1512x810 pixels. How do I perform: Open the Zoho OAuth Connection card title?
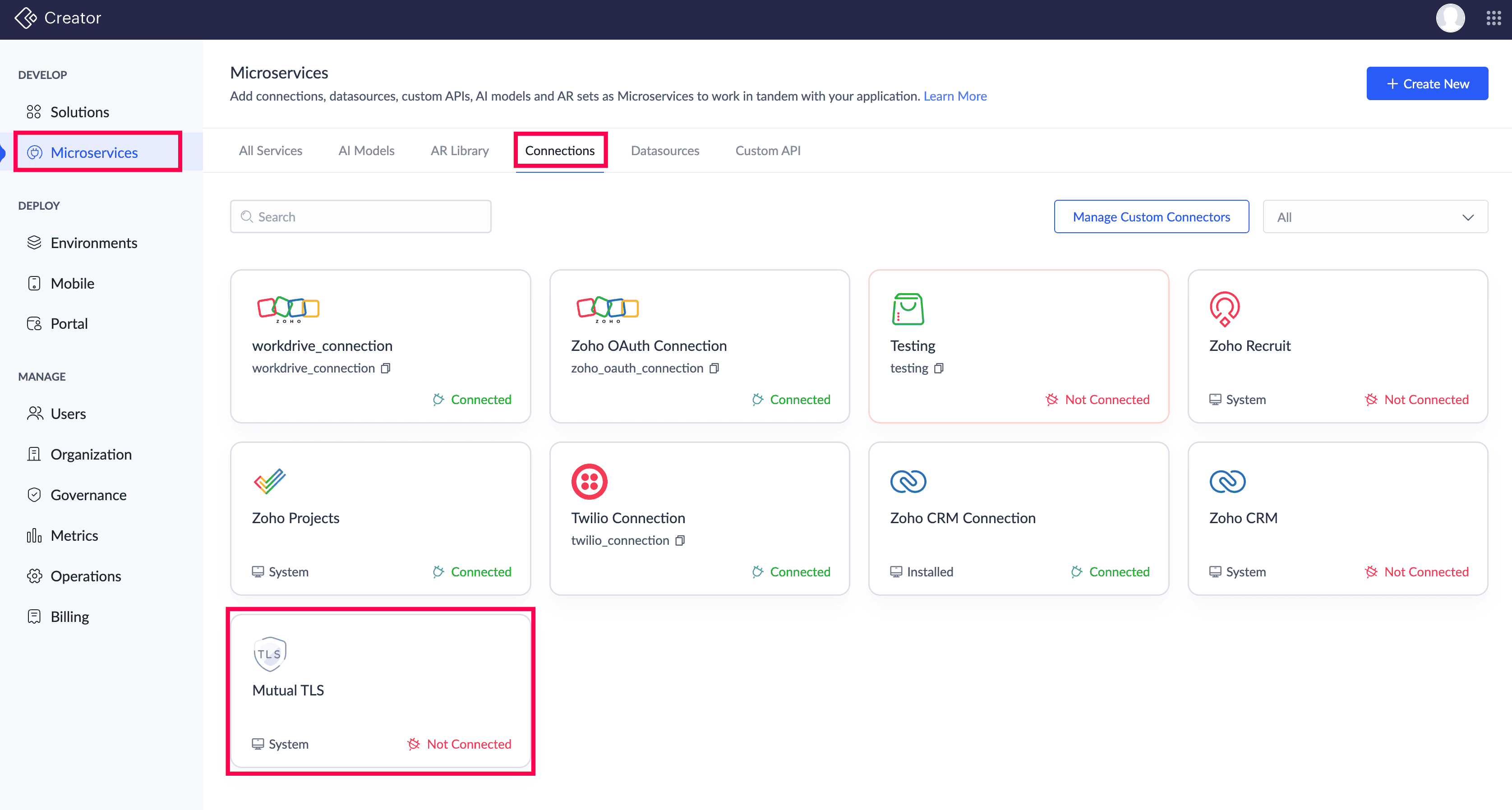coord(649,346)
